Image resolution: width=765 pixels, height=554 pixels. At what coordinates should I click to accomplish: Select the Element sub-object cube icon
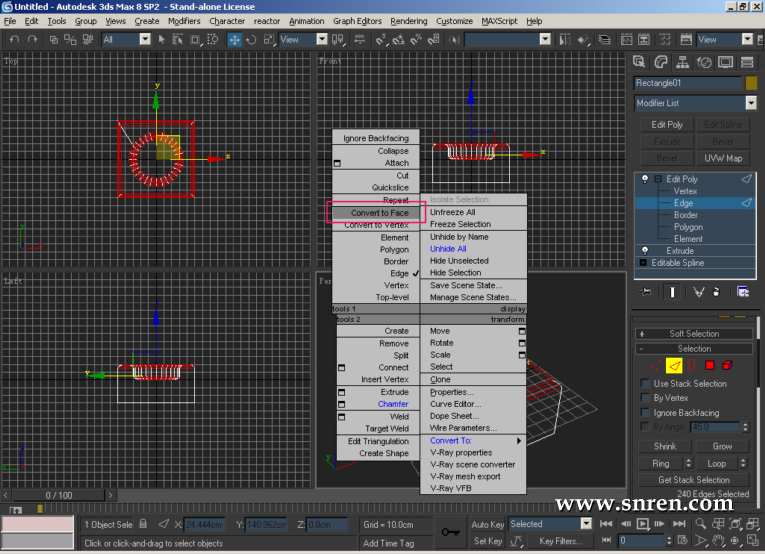pos(727,365)
